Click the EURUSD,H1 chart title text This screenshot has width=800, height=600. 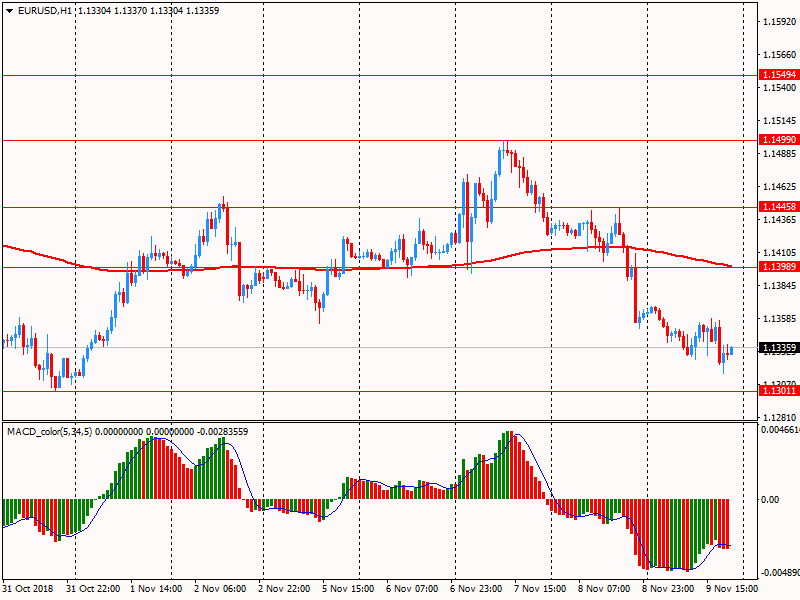[45, 10]
